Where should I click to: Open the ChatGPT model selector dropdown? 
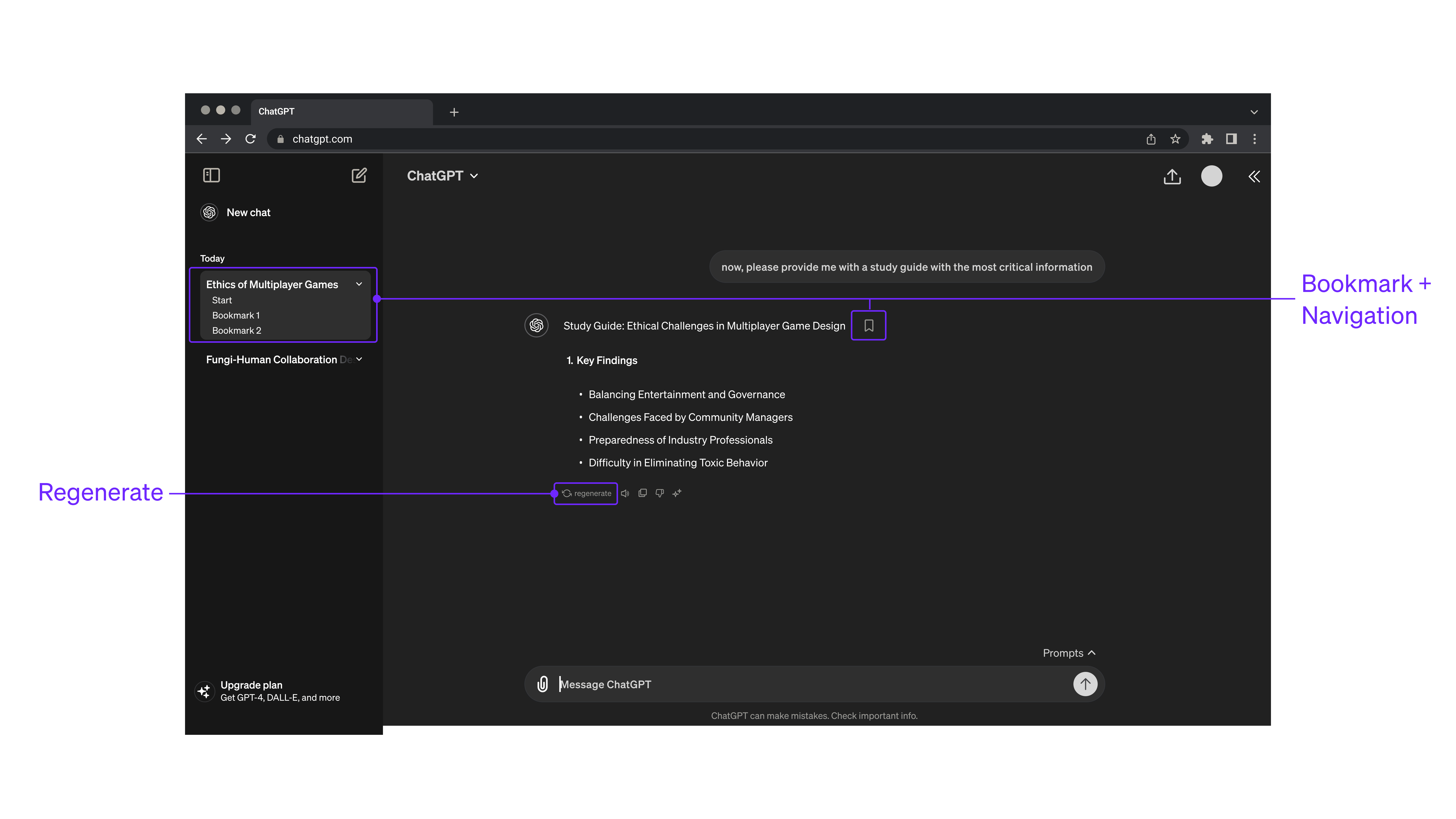(442, 176)
